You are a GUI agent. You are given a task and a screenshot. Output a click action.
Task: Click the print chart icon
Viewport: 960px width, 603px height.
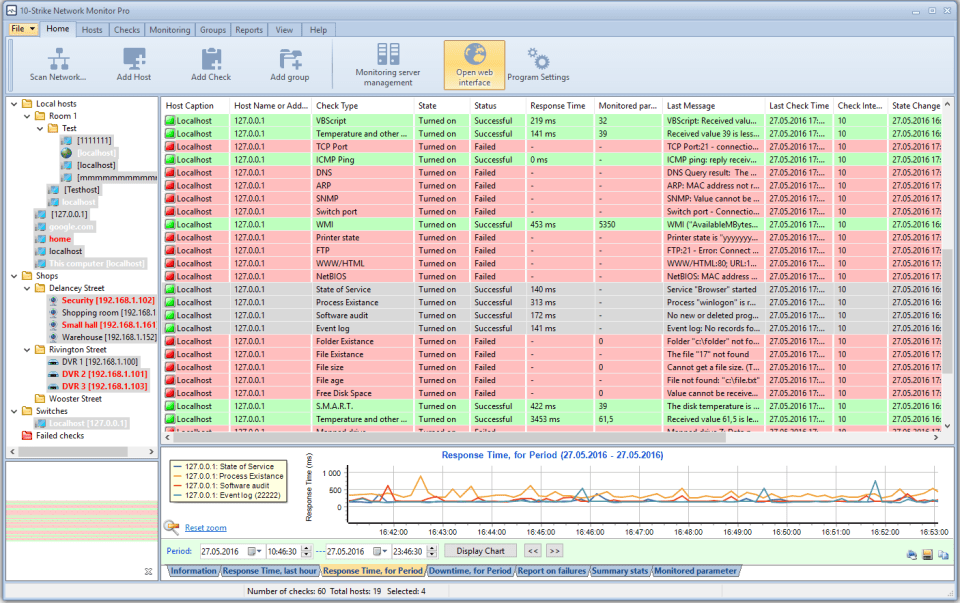912,555
